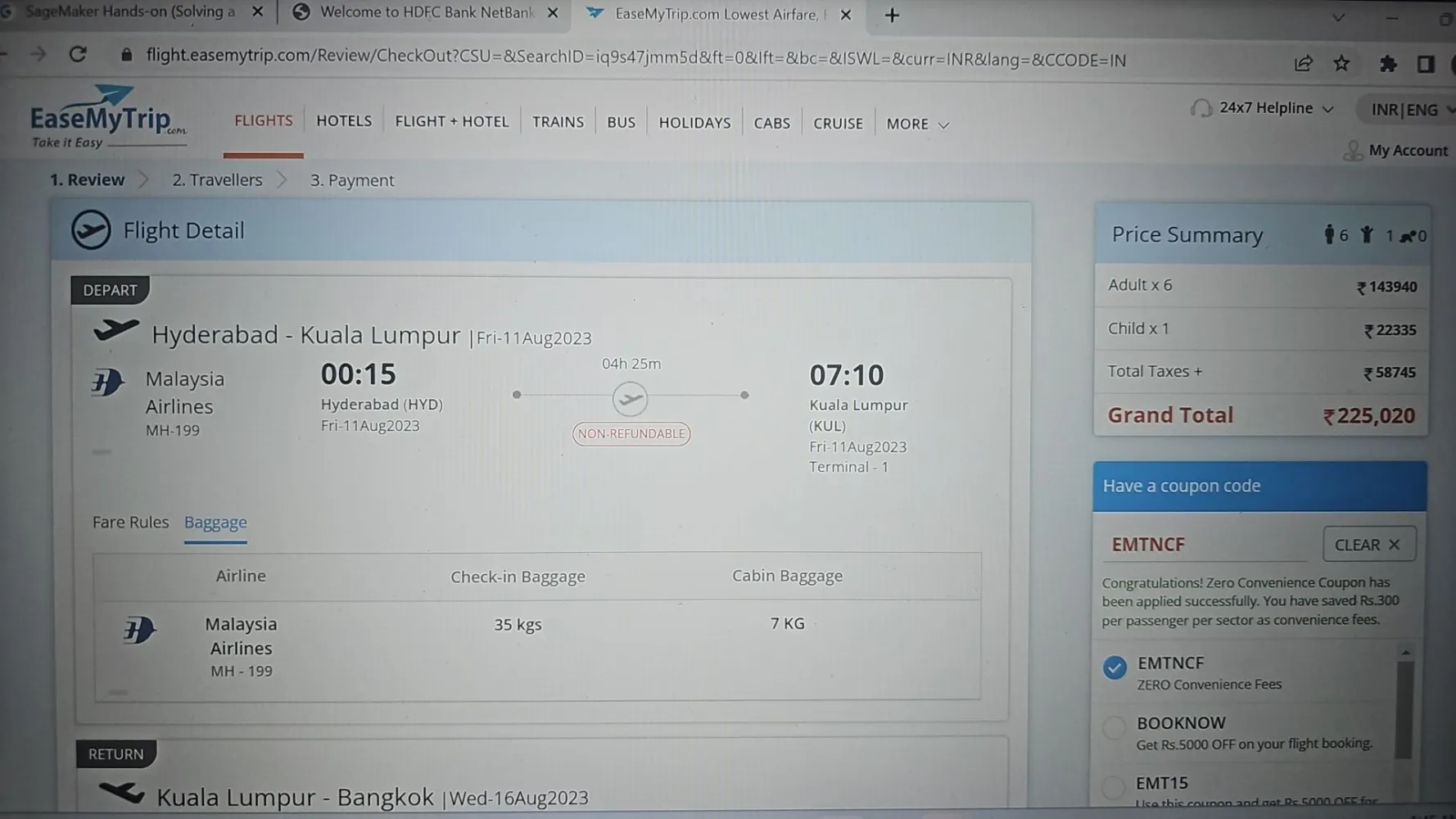Click the '7 KG' cabin baggage cell
This screenshot has height=819, width=1456.
click(x=787, y=623)
